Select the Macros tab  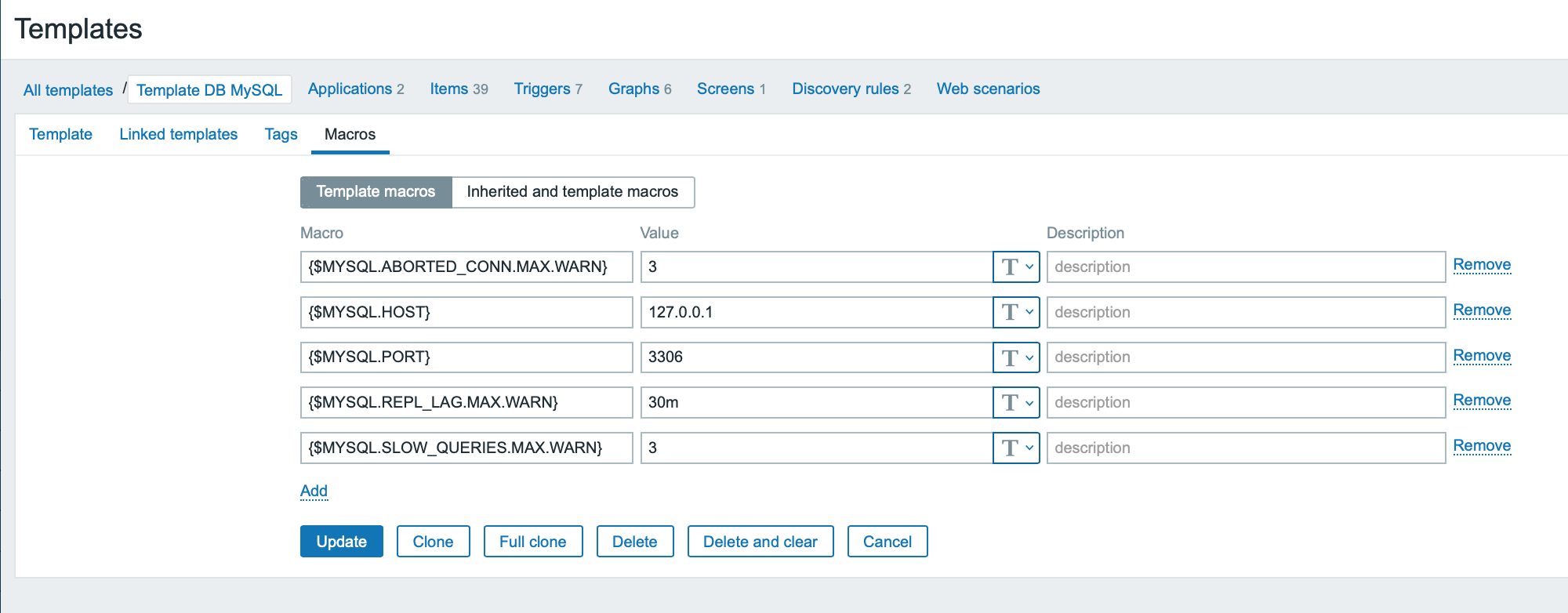coord(350,134)
